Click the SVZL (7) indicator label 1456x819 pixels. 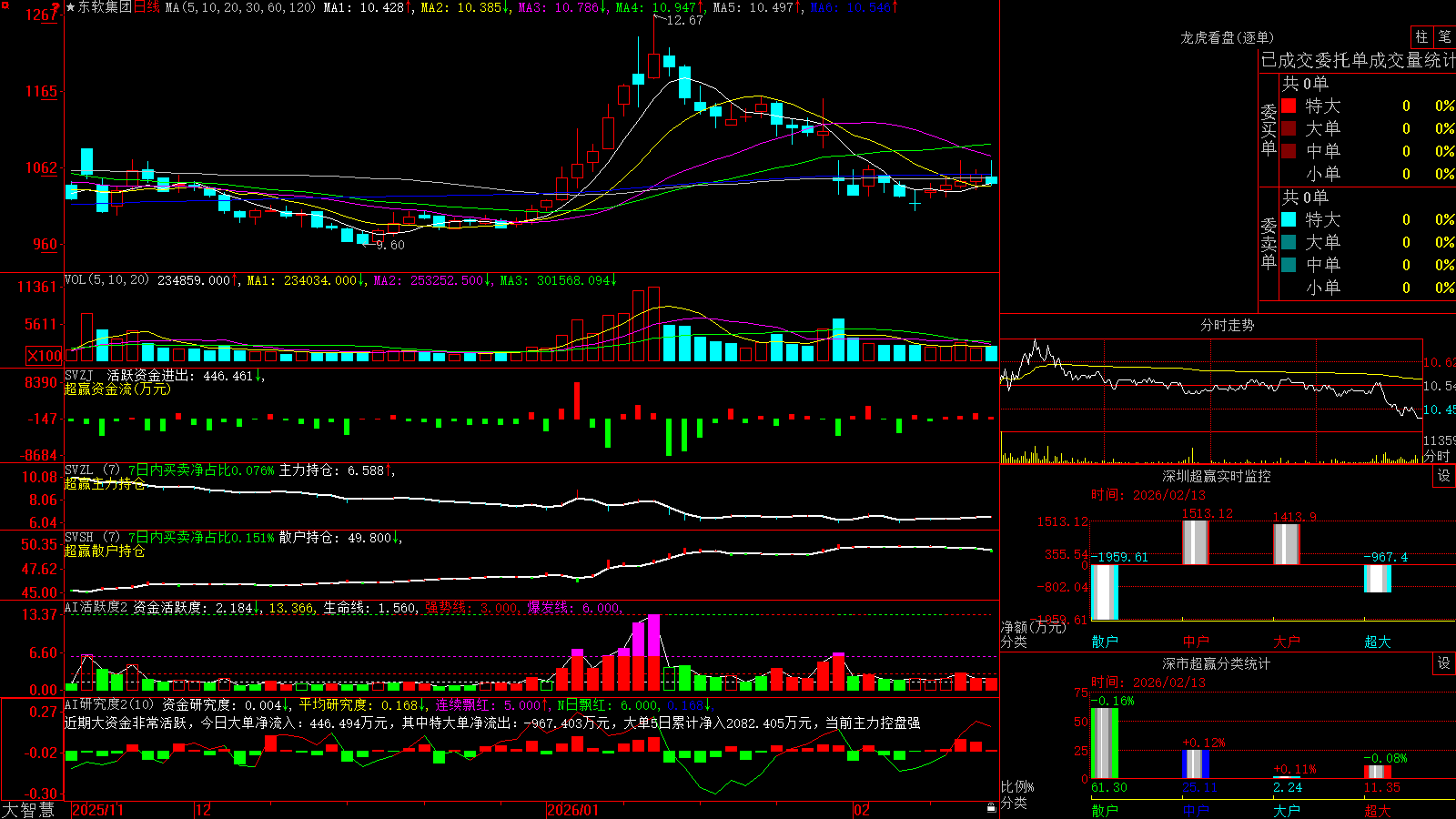(x=92, y=470)
